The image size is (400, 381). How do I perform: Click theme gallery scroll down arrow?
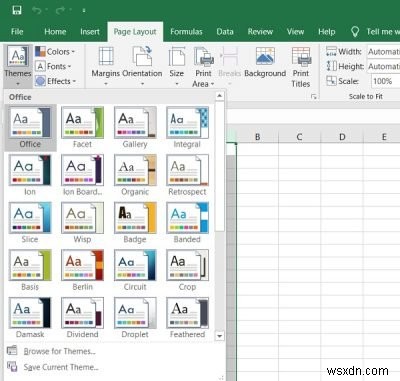219,336
